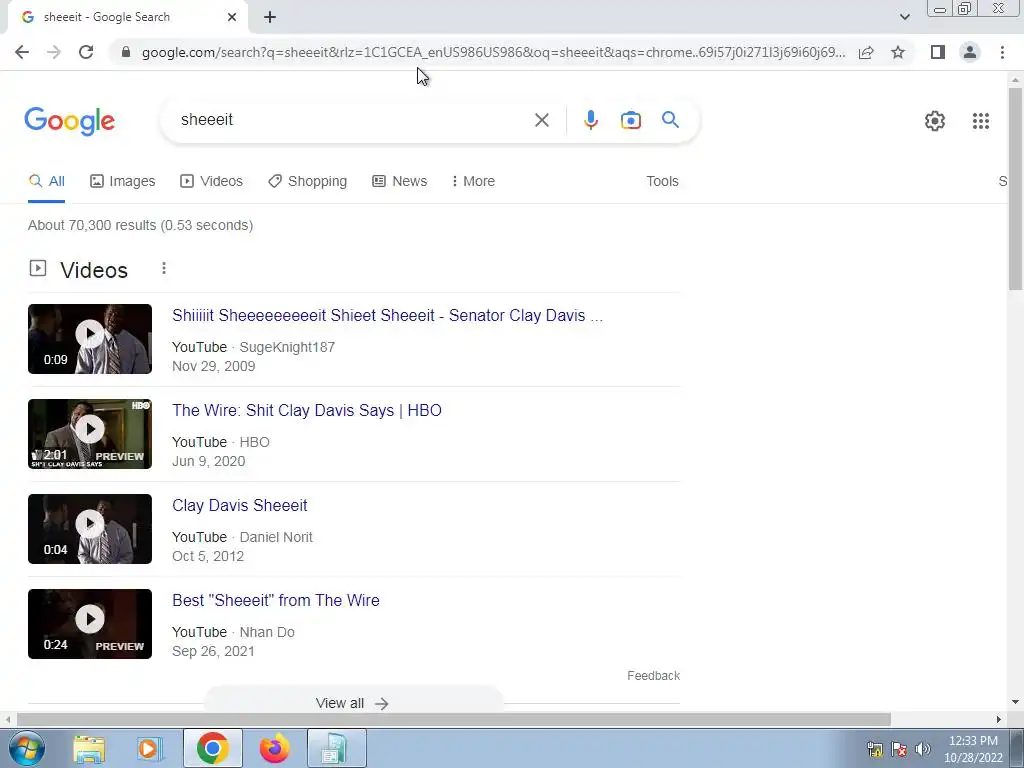This screenshot has height=768, width=1024.
Task: Open the volume speaker tray icon
Action: [x=922, y=749]
